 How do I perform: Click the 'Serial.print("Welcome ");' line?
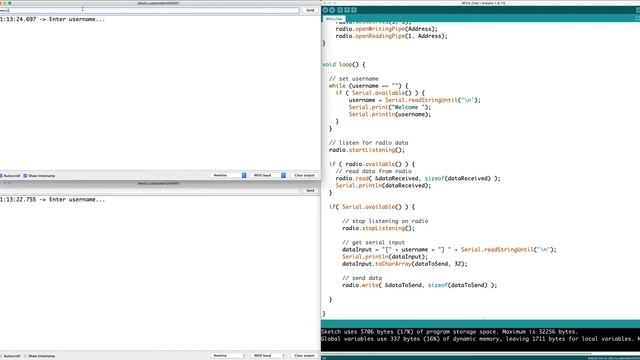click(x=390, y=107)
